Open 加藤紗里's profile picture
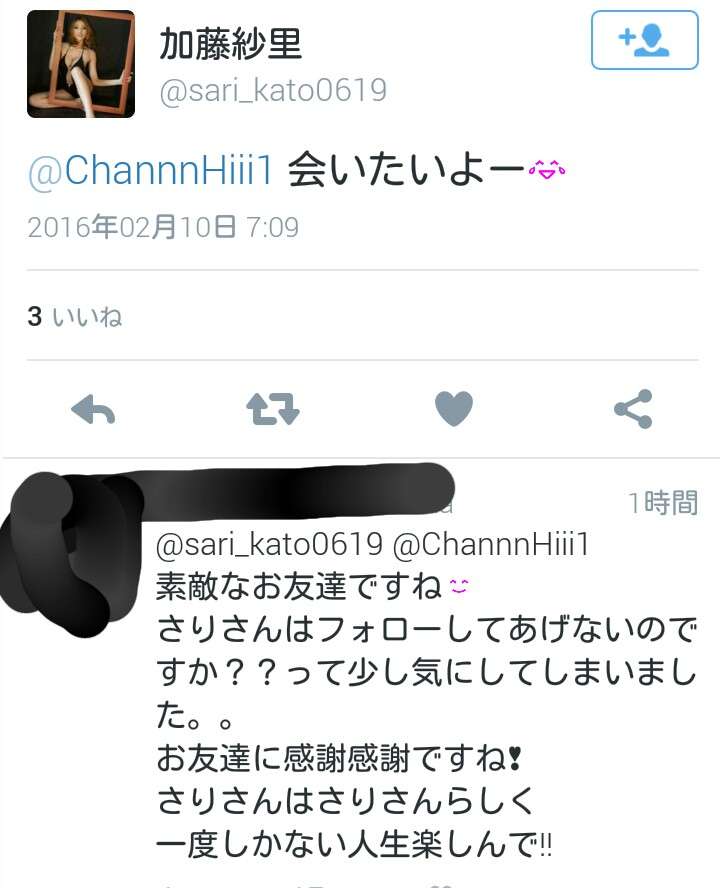 pos(81,64)
